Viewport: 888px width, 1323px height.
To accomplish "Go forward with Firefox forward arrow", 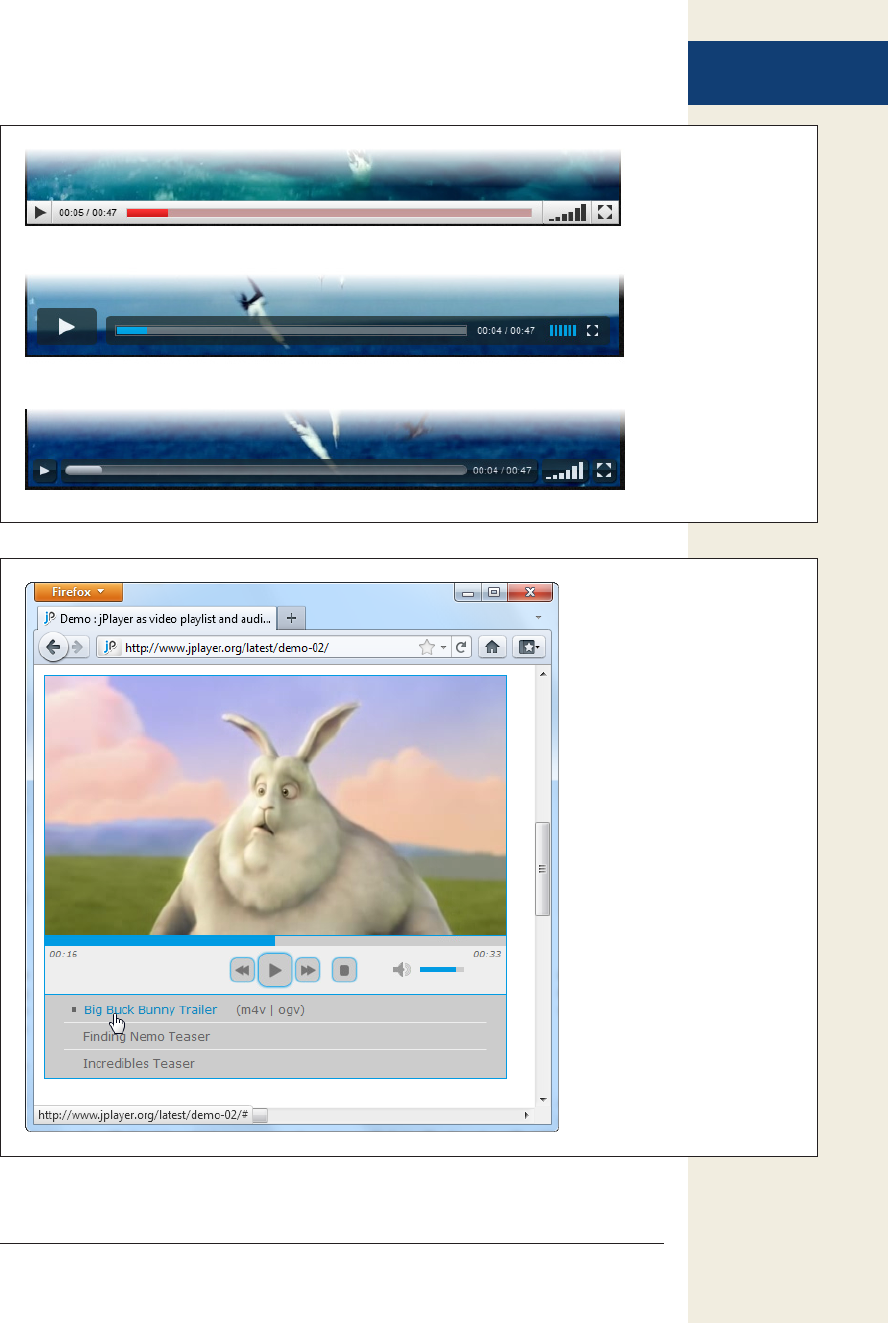I will coord(79,648).
